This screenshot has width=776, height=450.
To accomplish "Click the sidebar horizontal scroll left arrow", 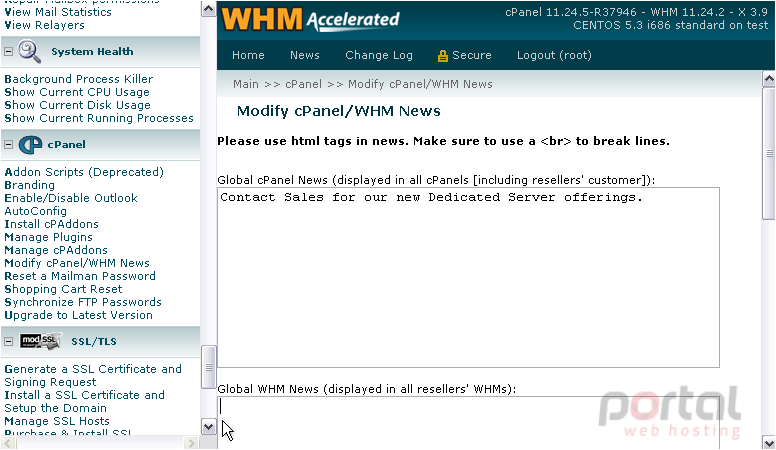I will [x=8, y=443].
